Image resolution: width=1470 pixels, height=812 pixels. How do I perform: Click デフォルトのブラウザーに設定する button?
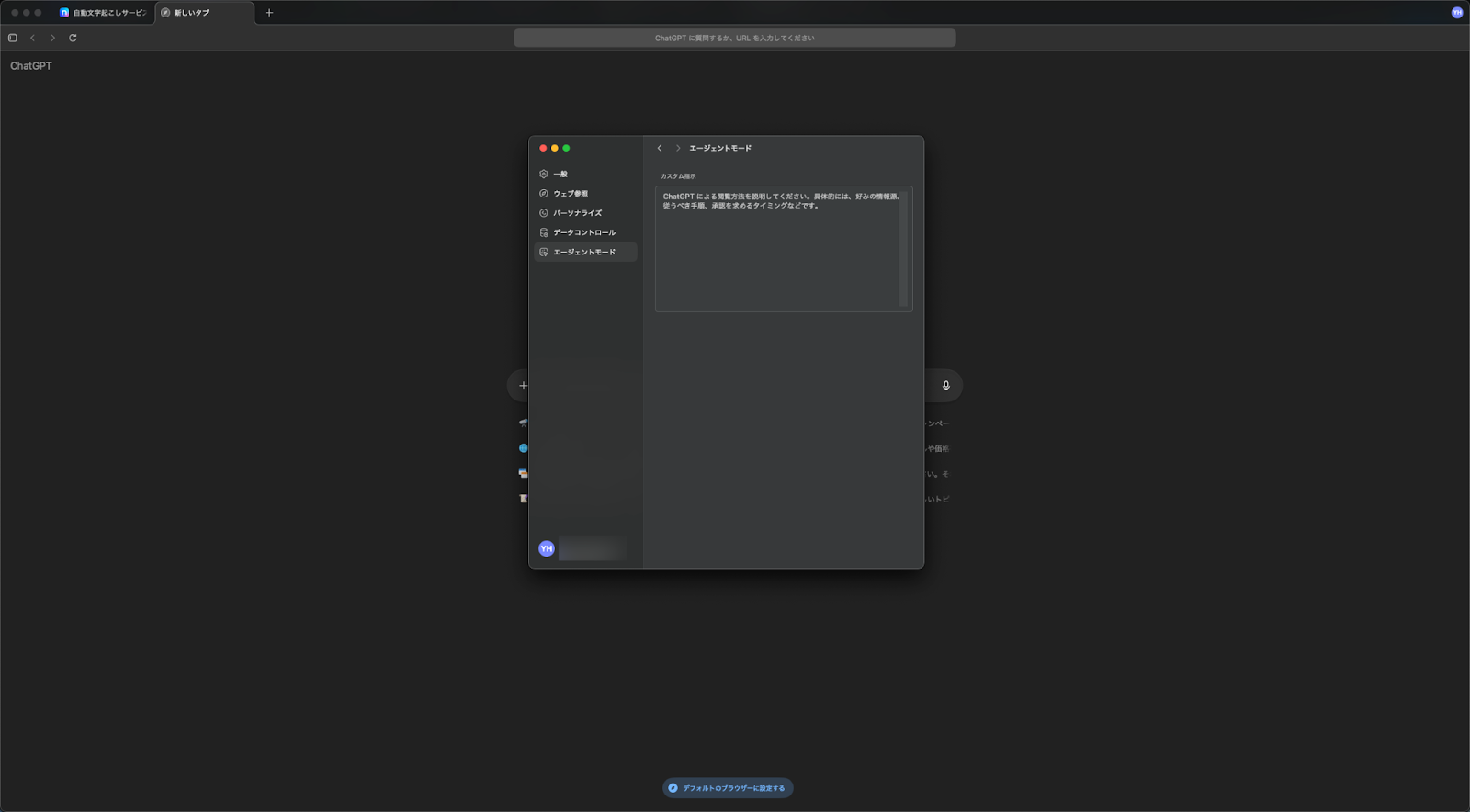(728, 788)
